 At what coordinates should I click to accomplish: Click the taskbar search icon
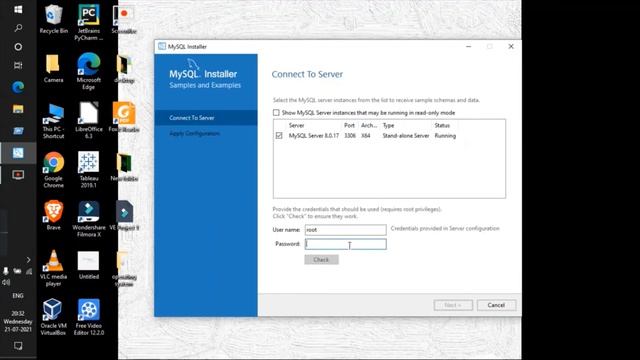(18, 28)
